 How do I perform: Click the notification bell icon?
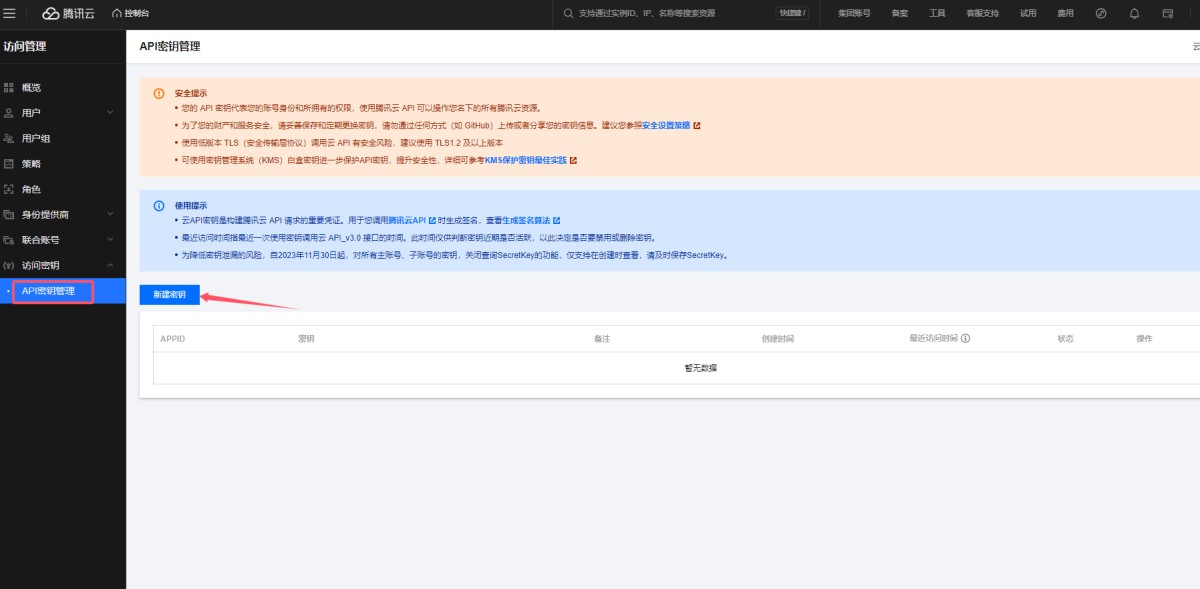(1134, 14)
